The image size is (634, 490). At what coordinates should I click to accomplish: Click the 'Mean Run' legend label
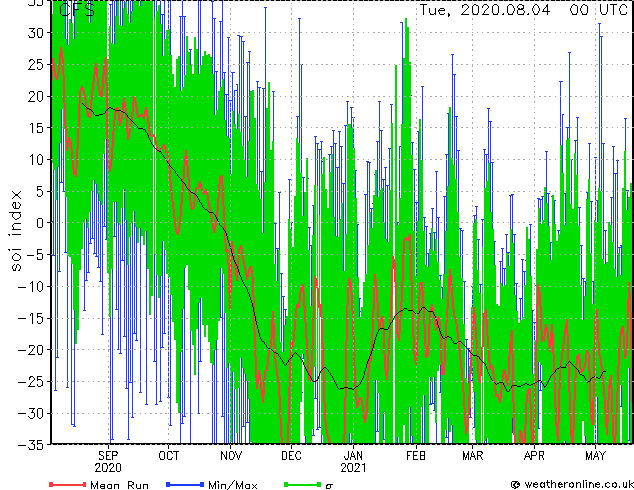click(x=119, y=485)
